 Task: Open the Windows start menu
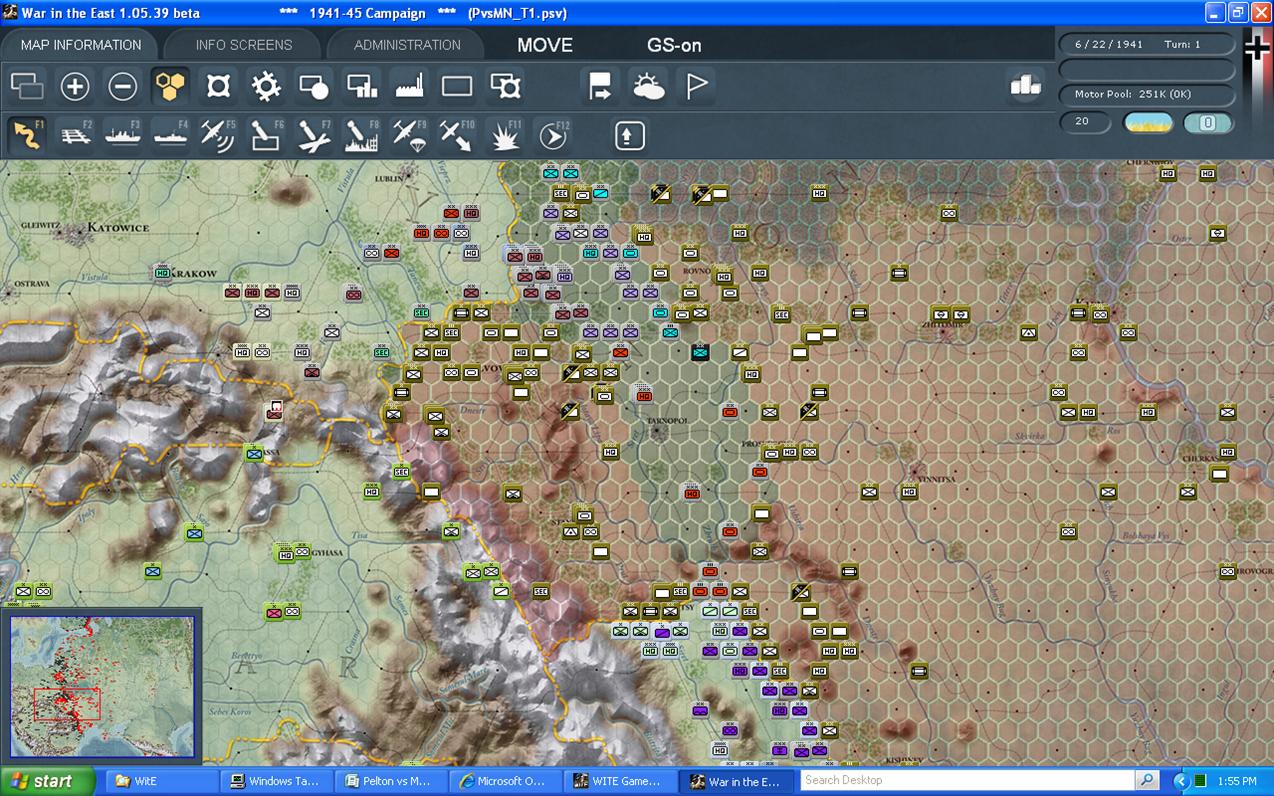pyautogui.click(x=47, y=781)
